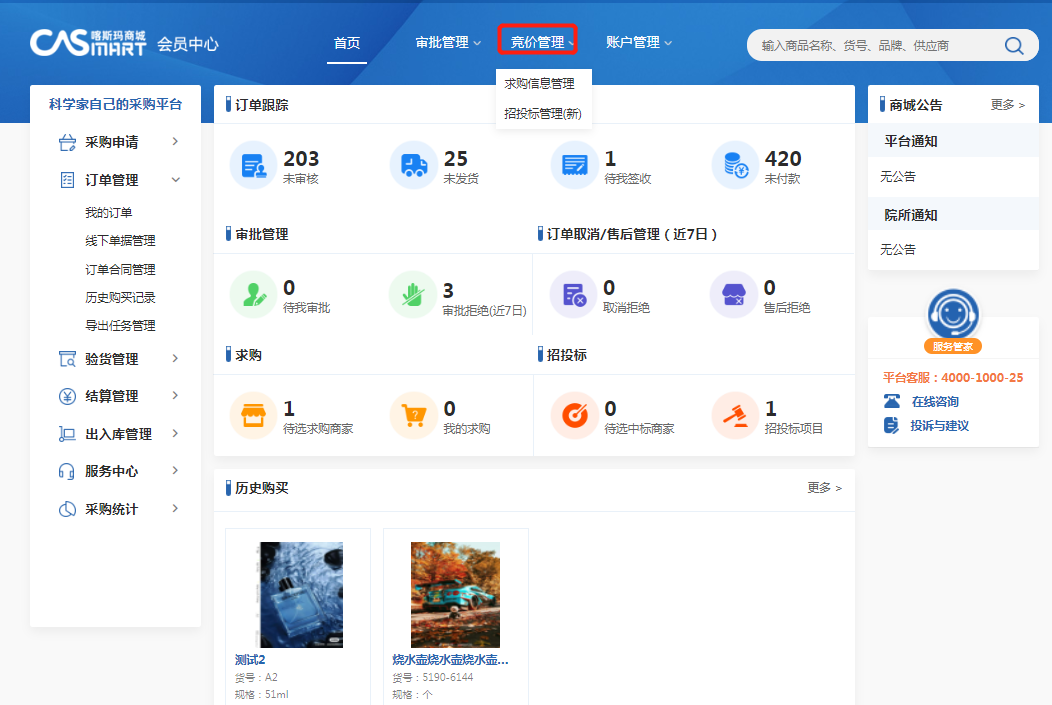Viewport: 1052px width, 705px height.
Task: Click the 未审核 orders document icon
Action: click(253, 165)
